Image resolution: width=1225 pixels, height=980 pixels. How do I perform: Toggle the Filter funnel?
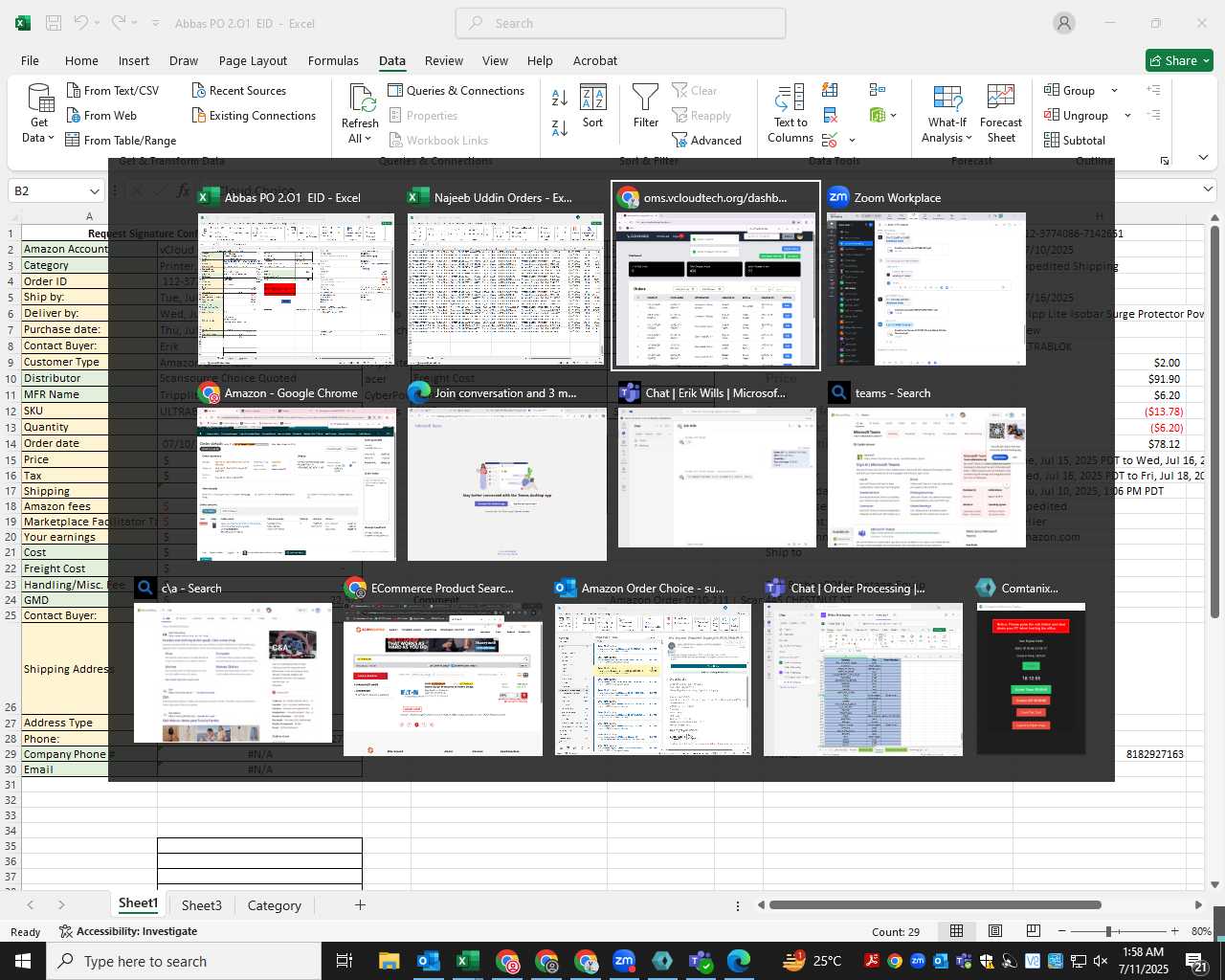[646, 106]
